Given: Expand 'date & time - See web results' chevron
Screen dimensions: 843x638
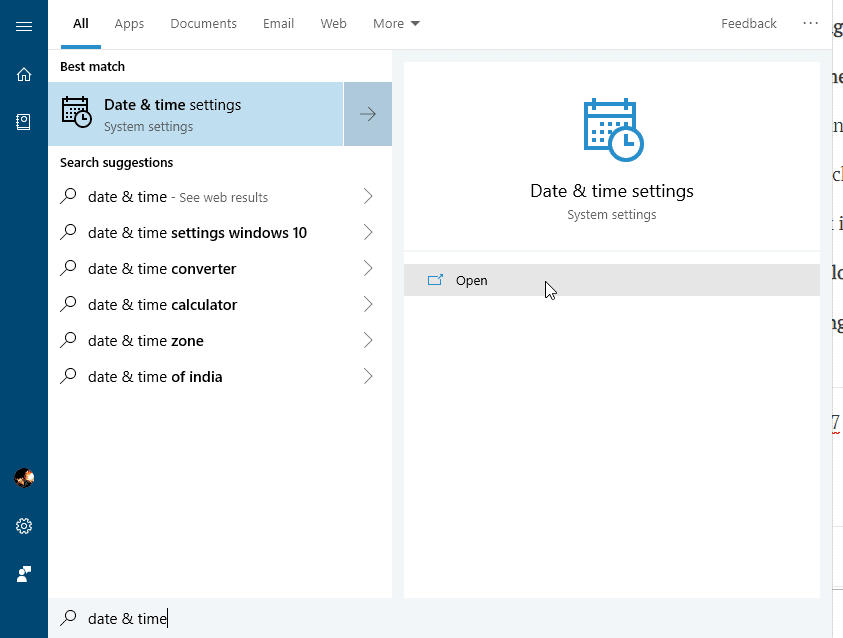Looking at the screenshot, I should (x=368, y=196).
